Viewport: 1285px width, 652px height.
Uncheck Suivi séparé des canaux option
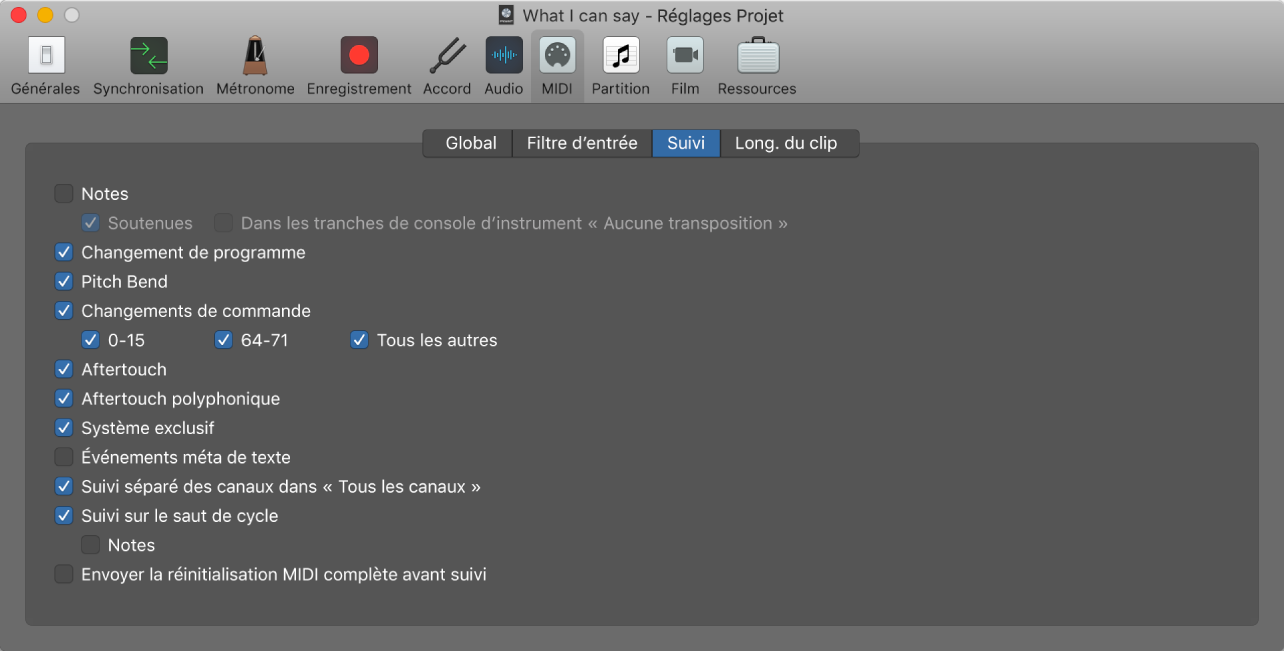tap(64, 486)
